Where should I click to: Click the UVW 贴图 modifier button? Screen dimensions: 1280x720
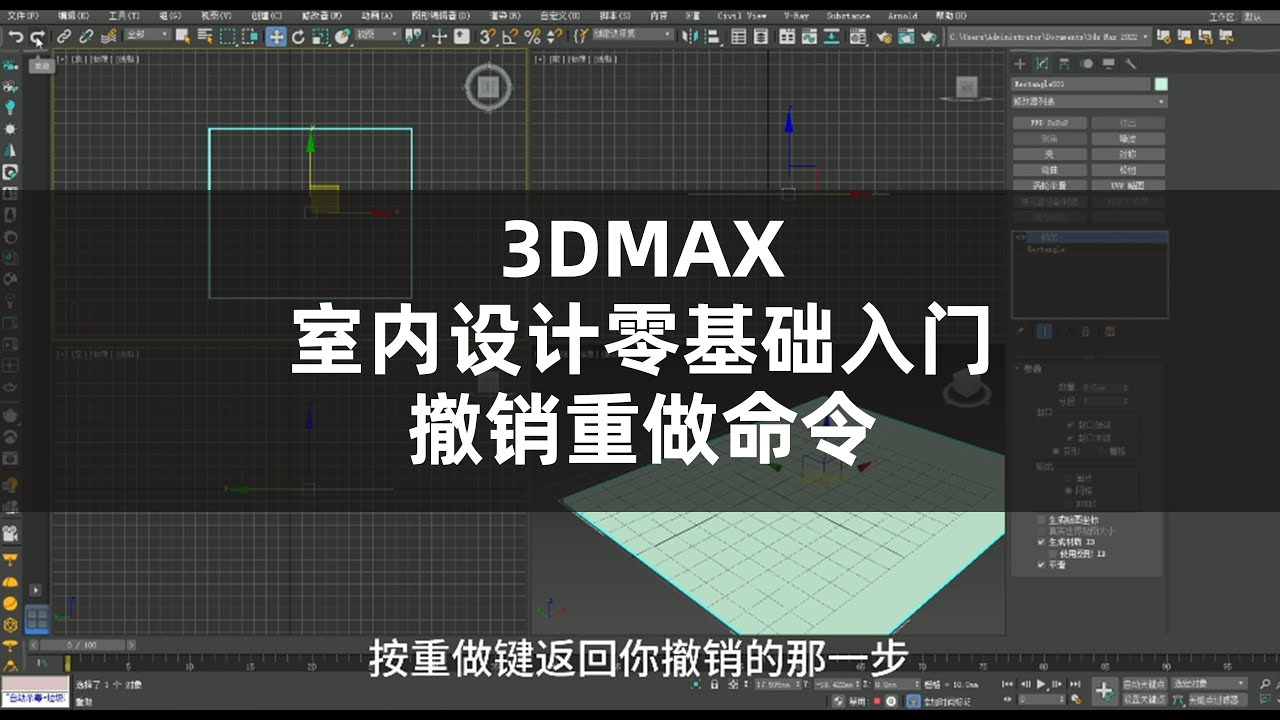tap(1127, 186)
